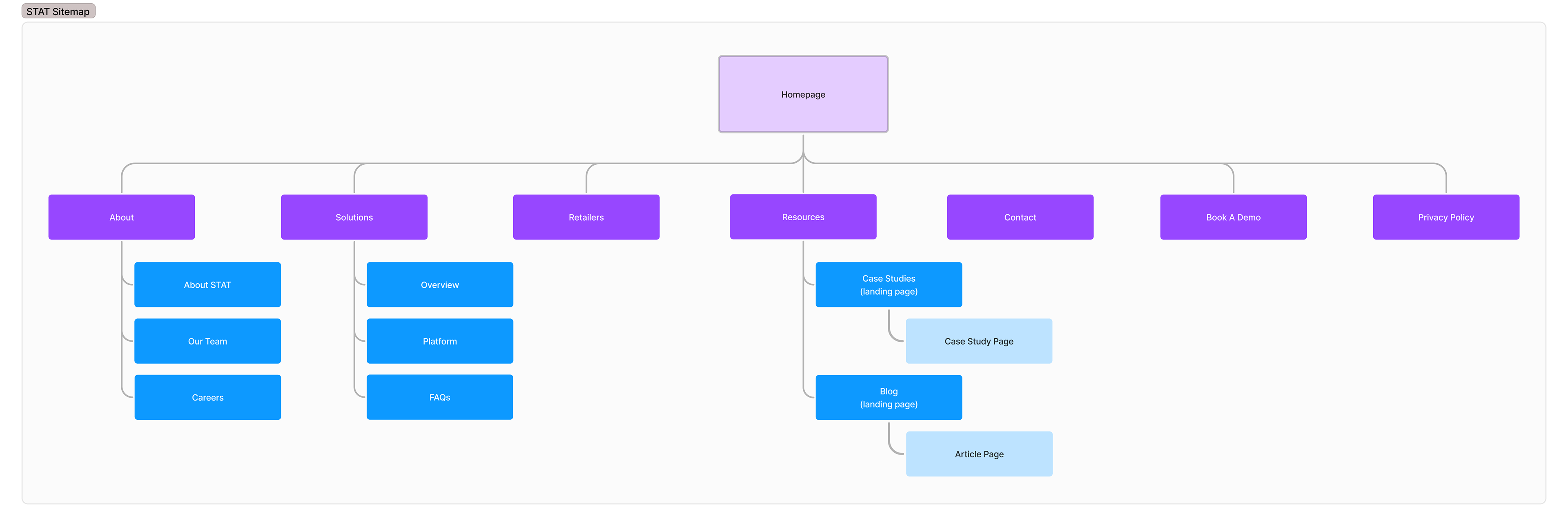This screenshot has width=1568, height=526.
Task: Click the Retailers node
Action: [x=586, y=217]
